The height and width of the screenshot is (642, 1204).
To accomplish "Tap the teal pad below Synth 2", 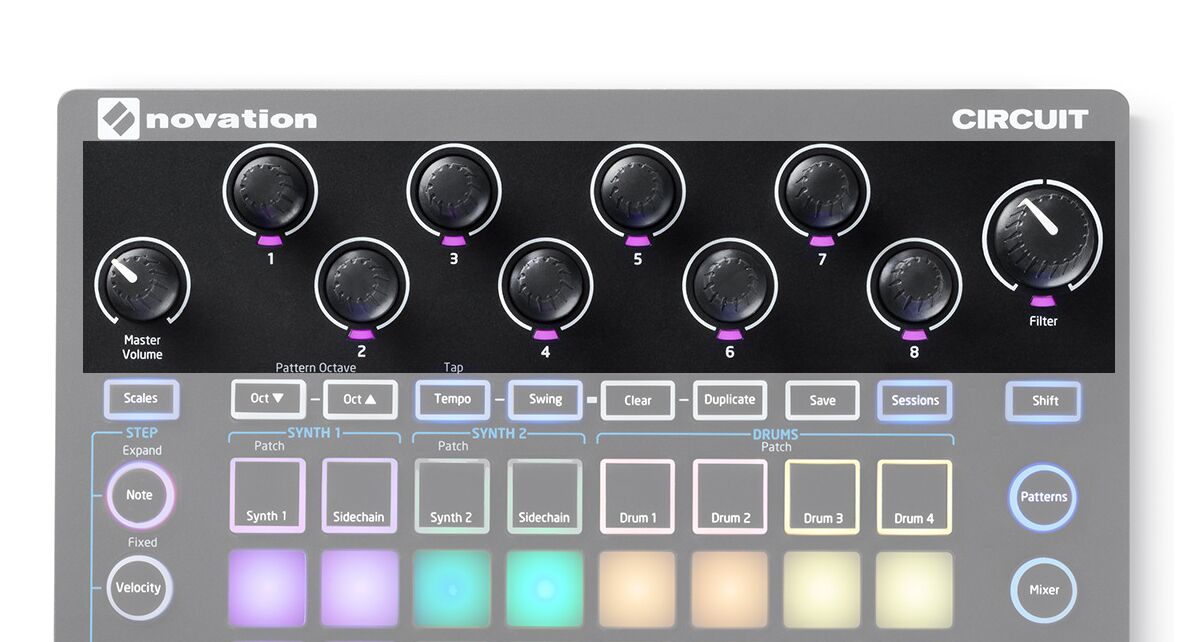I will point(452,589).
